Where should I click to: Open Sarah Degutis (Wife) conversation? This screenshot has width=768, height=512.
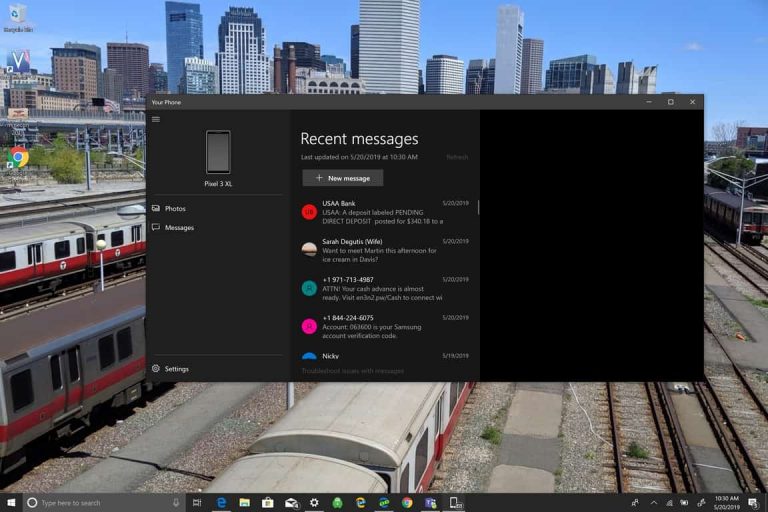tap(385, 250)
